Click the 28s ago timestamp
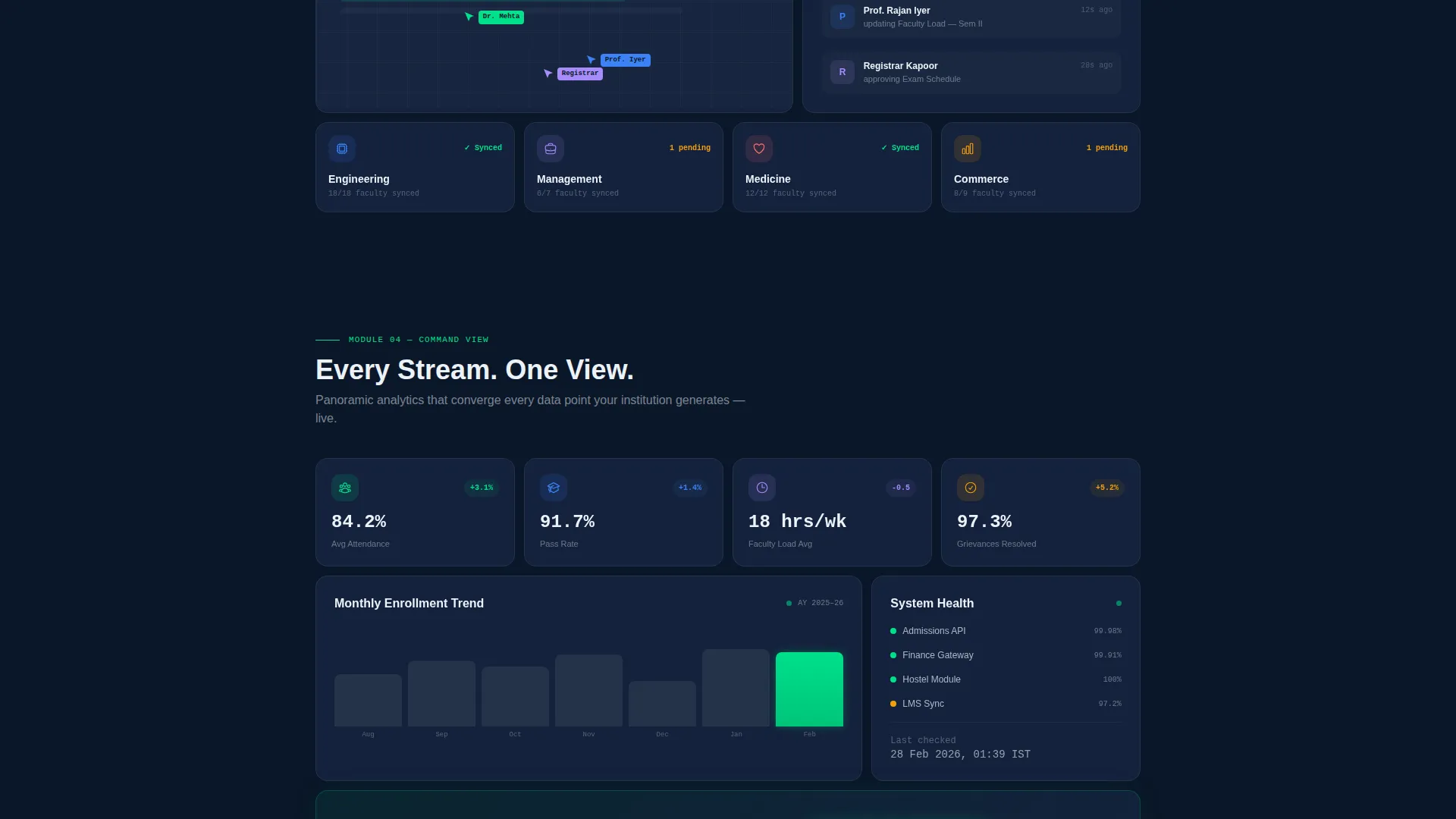 tap(1097, 65)
